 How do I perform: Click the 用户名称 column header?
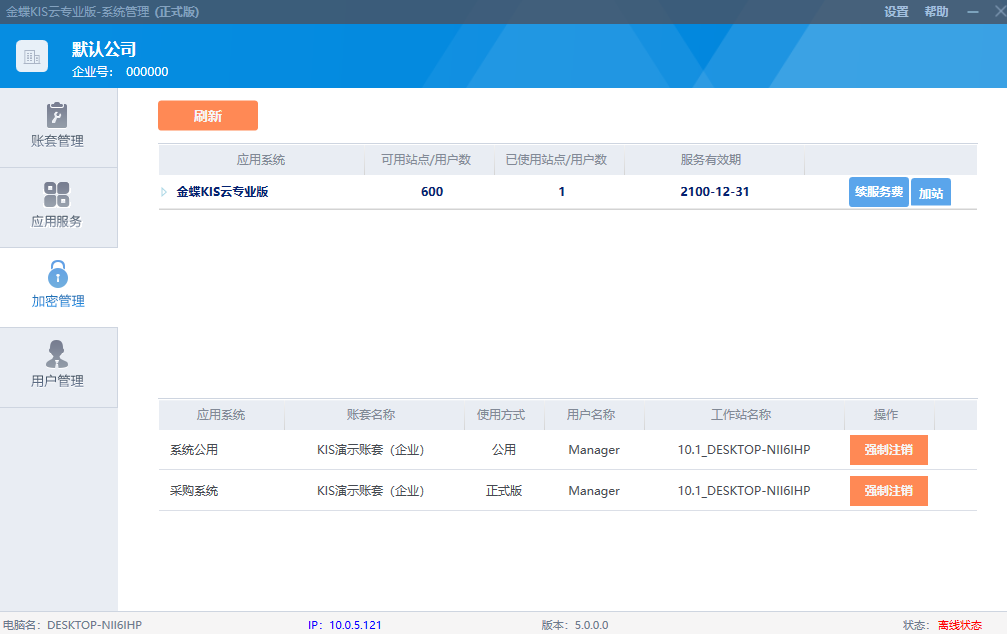pyautogui.click(x=591, y=415)
